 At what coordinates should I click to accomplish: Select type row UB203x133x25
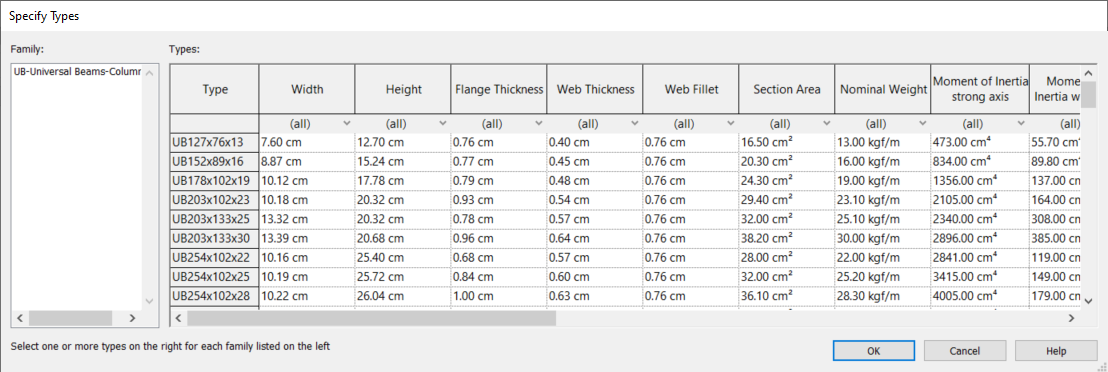coord(214,219)
